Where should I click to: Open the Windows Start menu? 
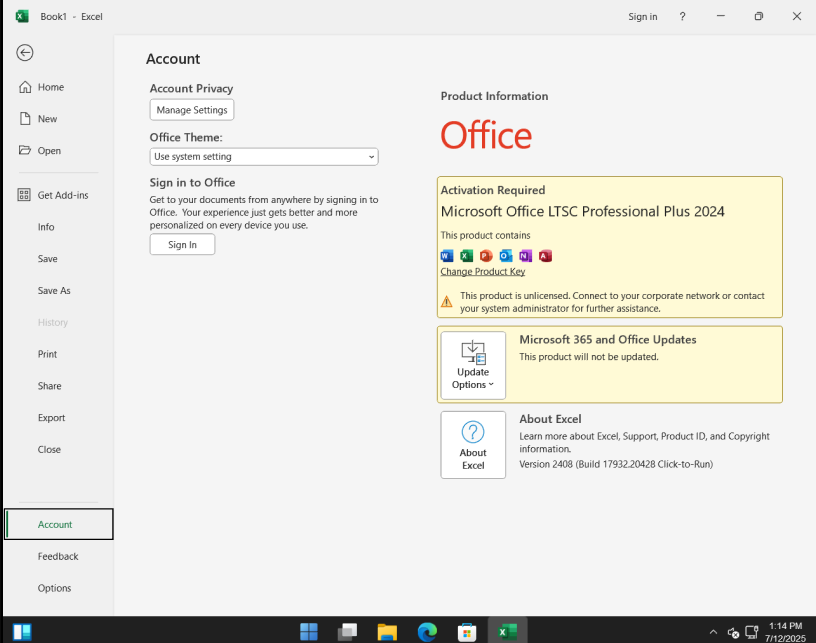309,632
